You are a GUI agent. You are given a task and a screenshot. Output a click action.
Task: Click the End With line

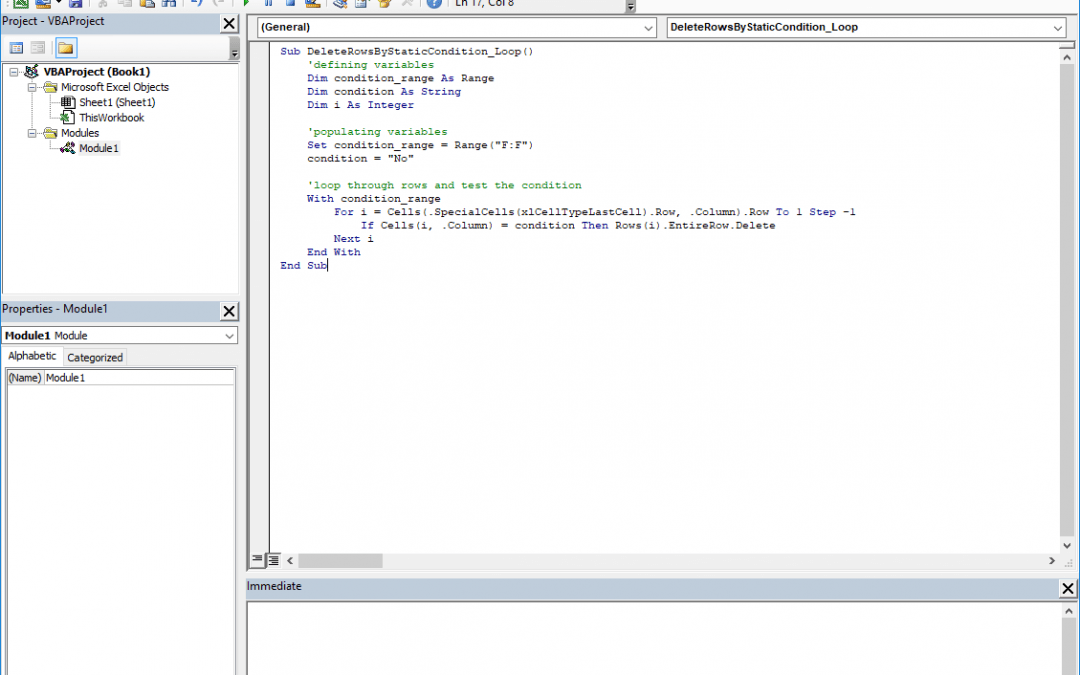[x=333, y=252]
